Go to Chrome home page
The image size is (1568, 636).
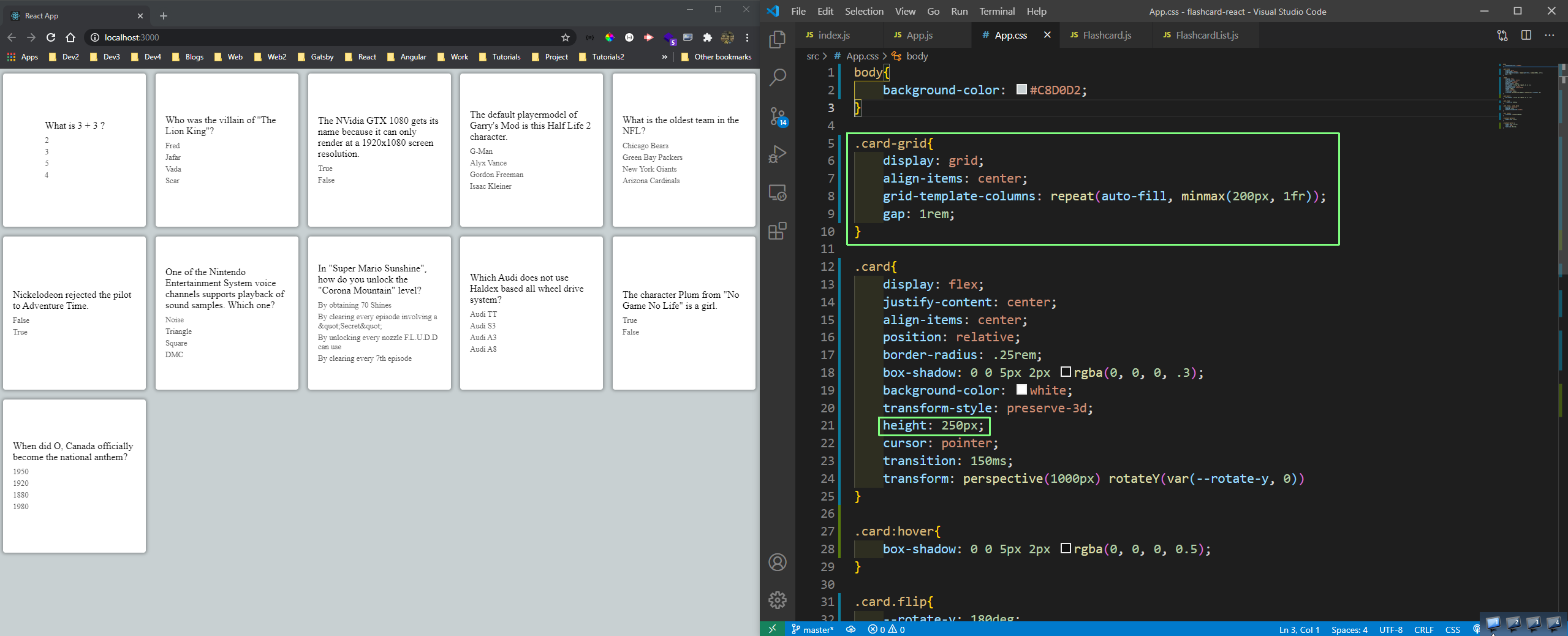point(70,37)
